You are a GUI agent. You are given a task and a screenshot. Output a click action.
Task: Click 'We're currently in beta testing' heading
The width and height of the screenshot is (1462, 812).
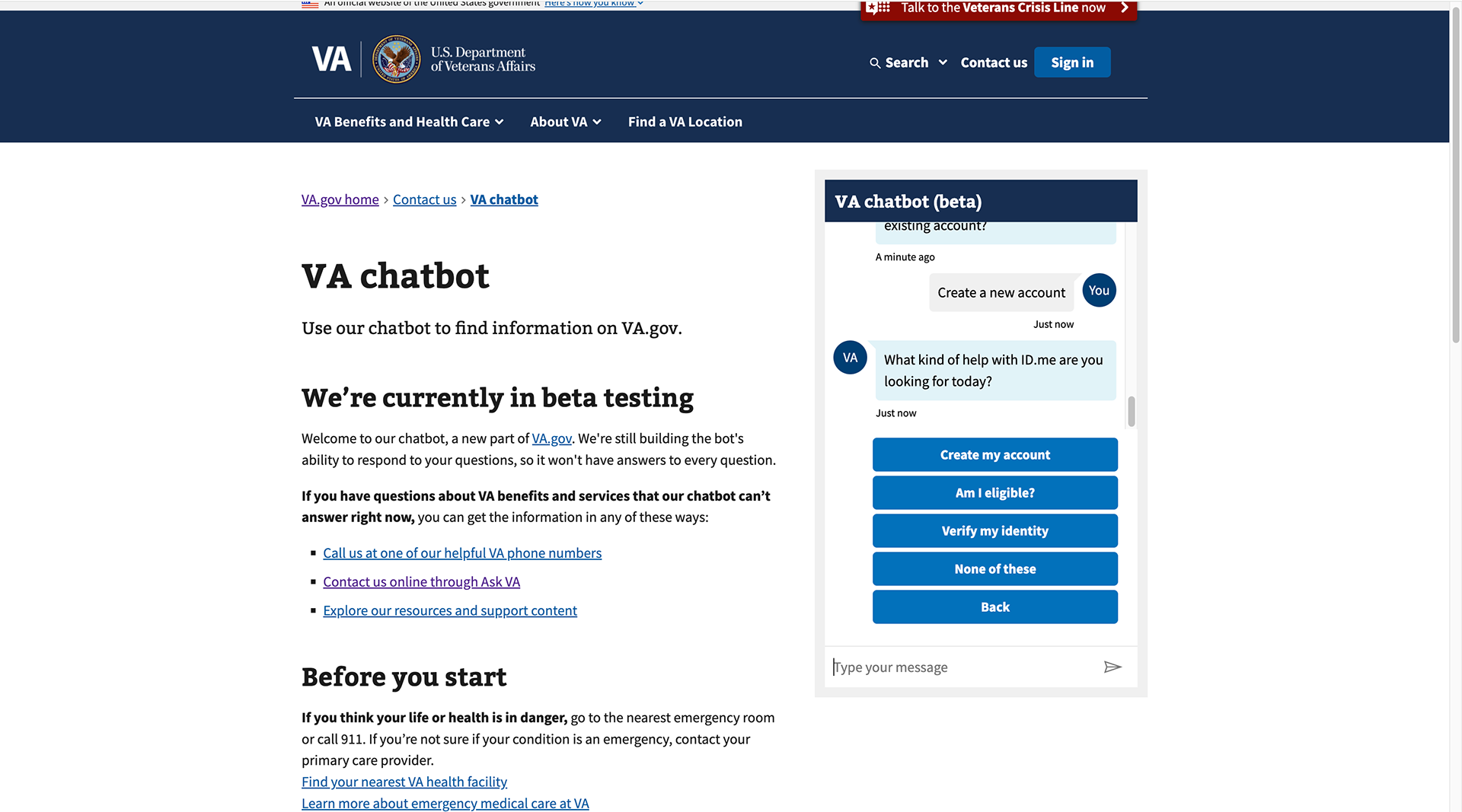point(497,398)
